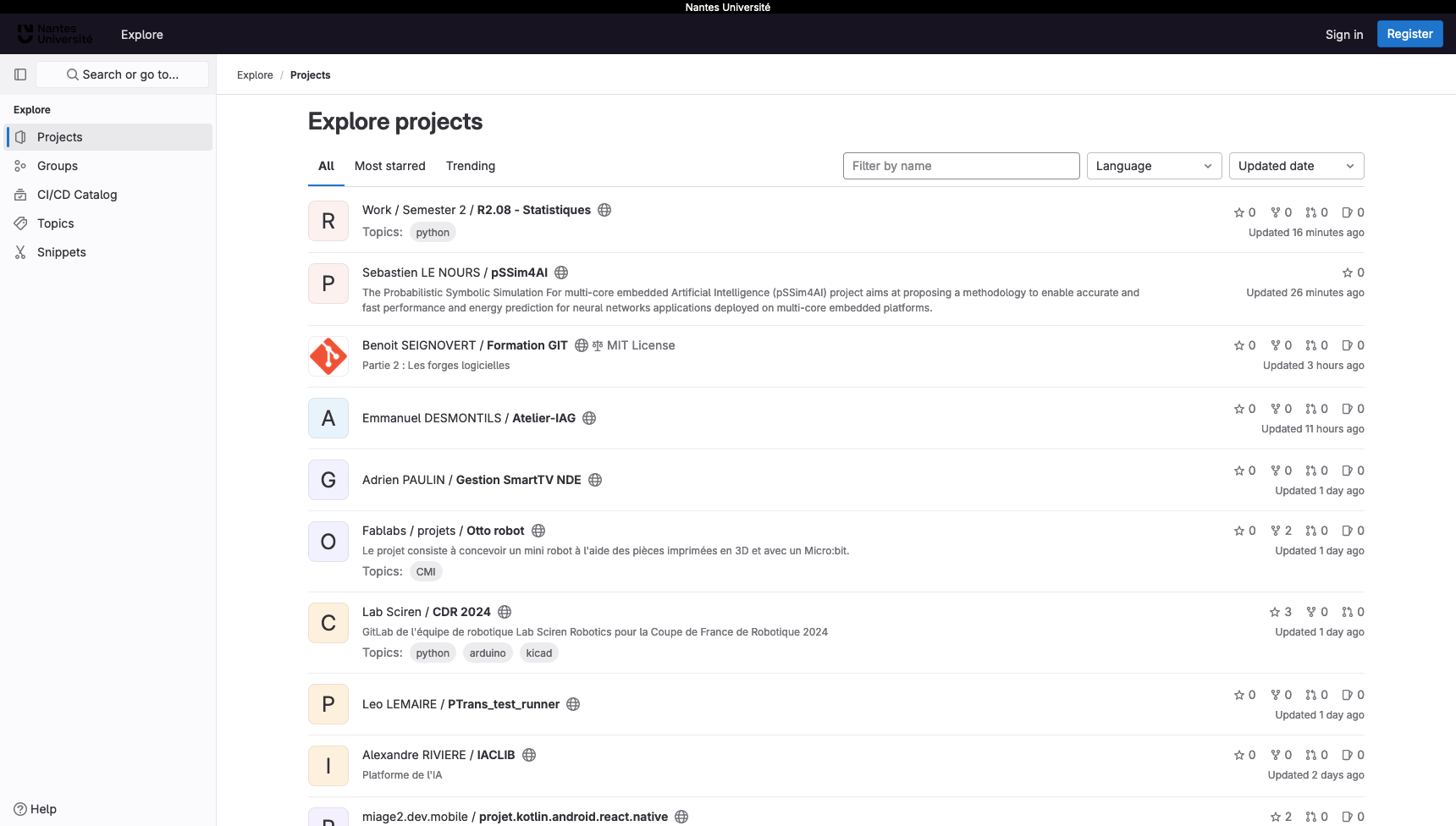The height and width of the screenshot is (826, 1456).
Task: Click the C avatar for CDR 2024
Action: tap(328, 623)
